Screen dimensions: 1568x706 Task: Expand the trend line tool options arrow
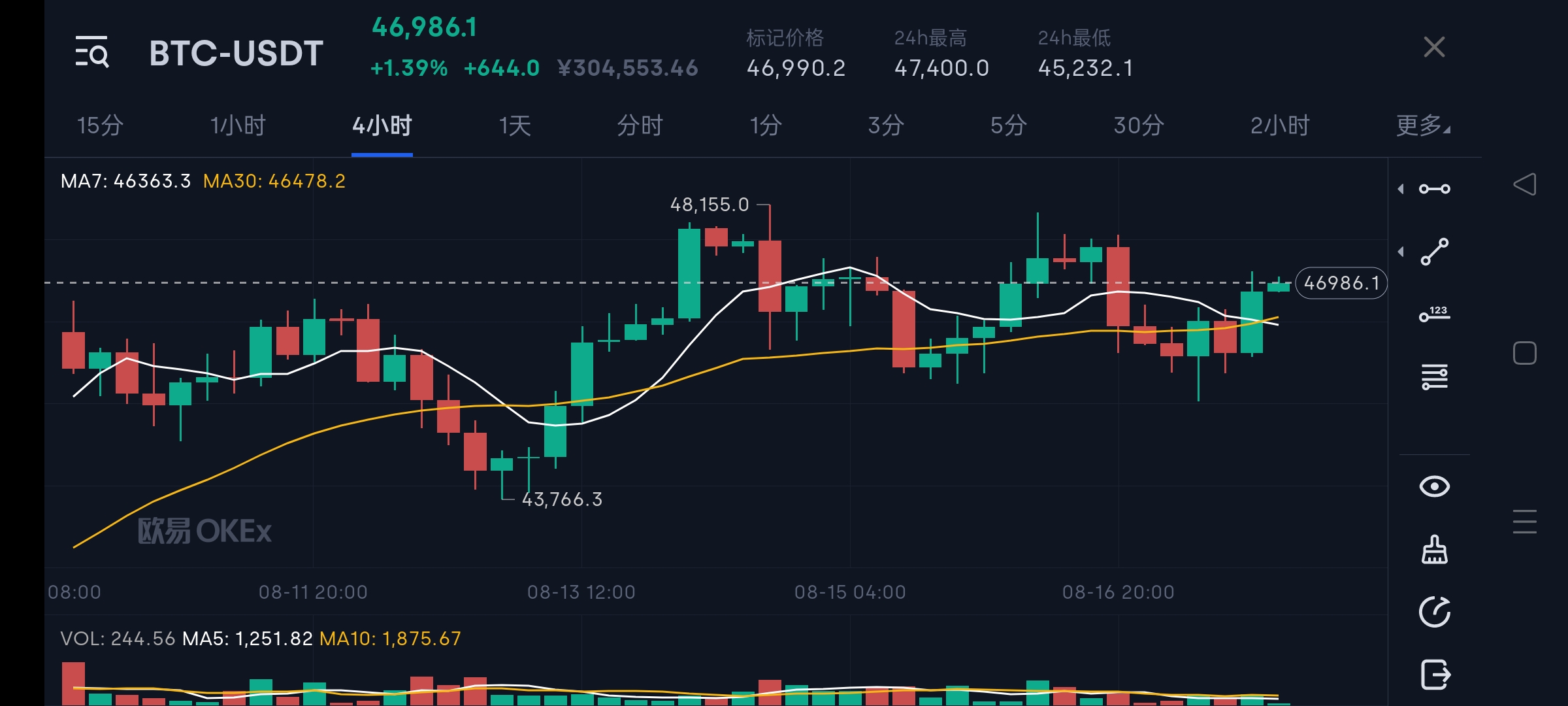click(x=1401, y=252)
